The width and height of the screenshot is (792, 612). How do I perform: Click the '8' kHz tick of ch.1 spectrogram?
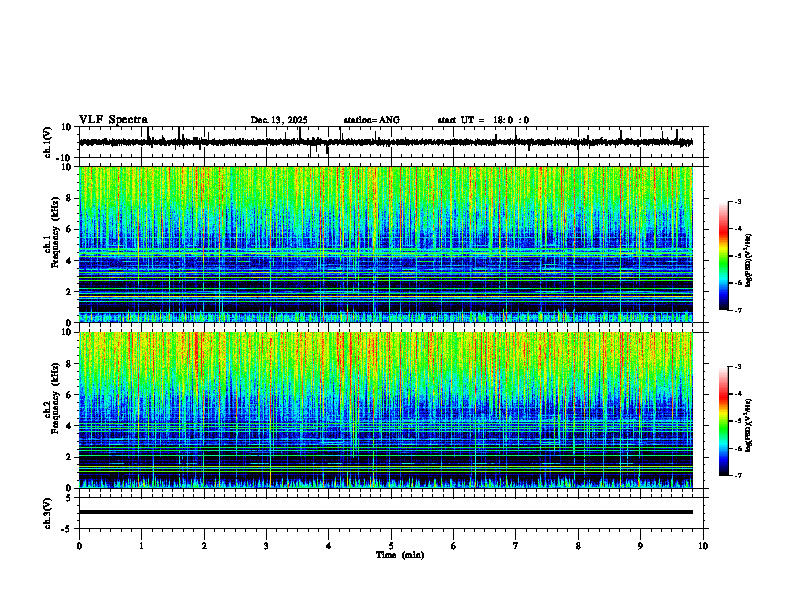click(x=70, y=198)
